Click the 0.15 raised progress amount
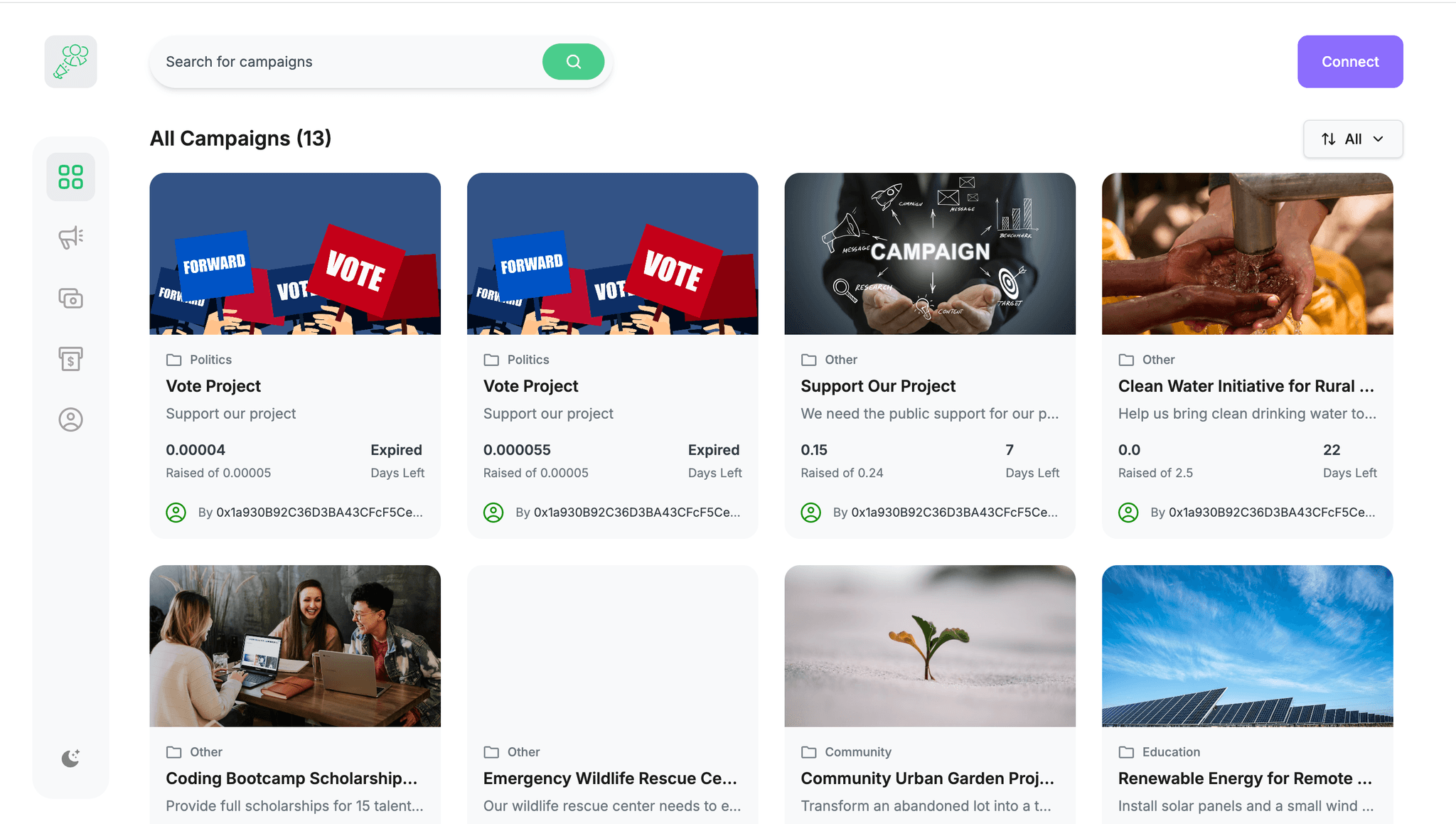Image resolution: width=1456 pixels, height=824 pixels. 813,449
